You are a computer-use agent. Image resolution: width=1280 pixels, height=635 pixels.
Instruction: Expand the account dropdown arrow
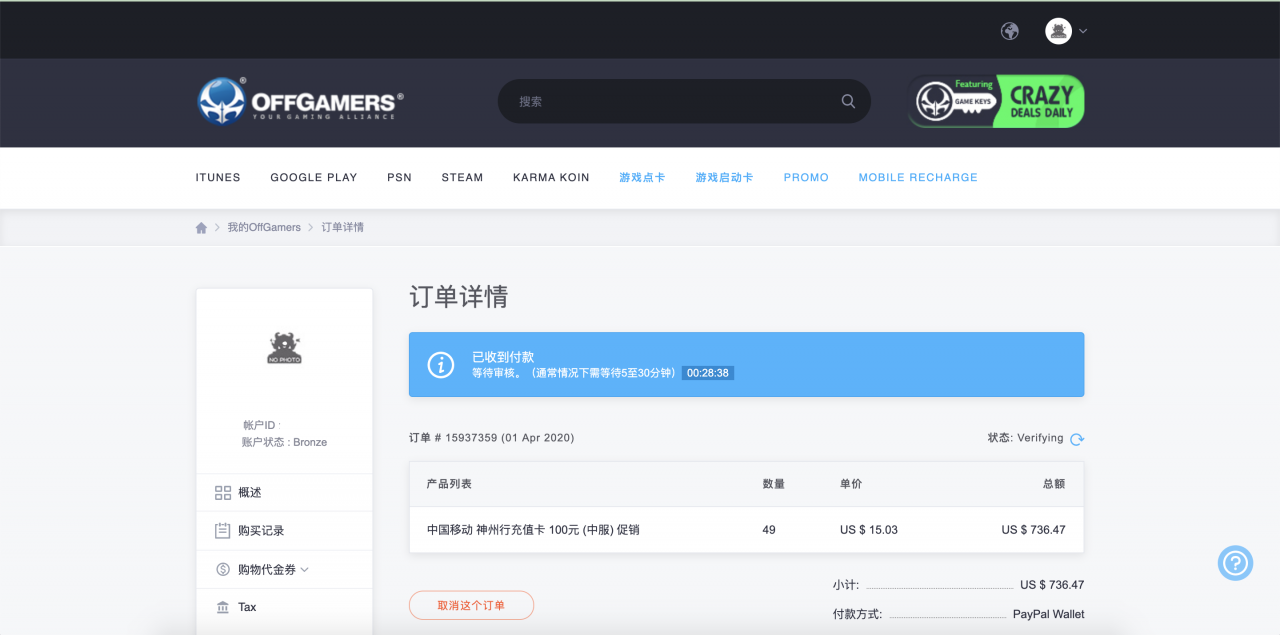(1083, 31)
